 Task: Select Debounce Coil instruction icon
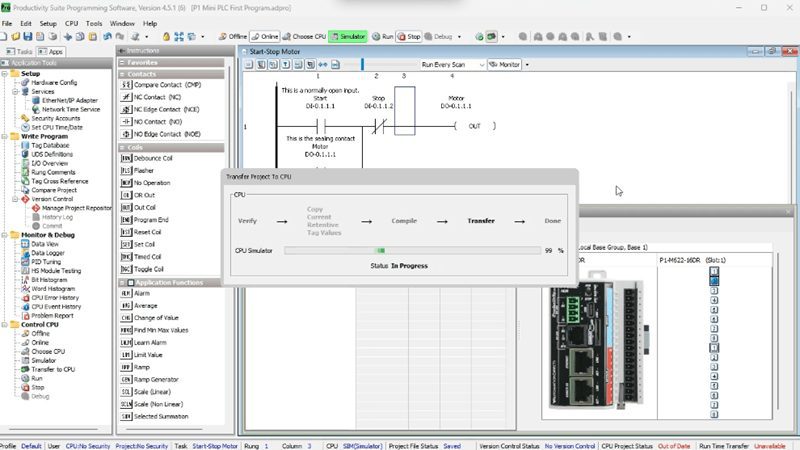(x=126, y=158)
